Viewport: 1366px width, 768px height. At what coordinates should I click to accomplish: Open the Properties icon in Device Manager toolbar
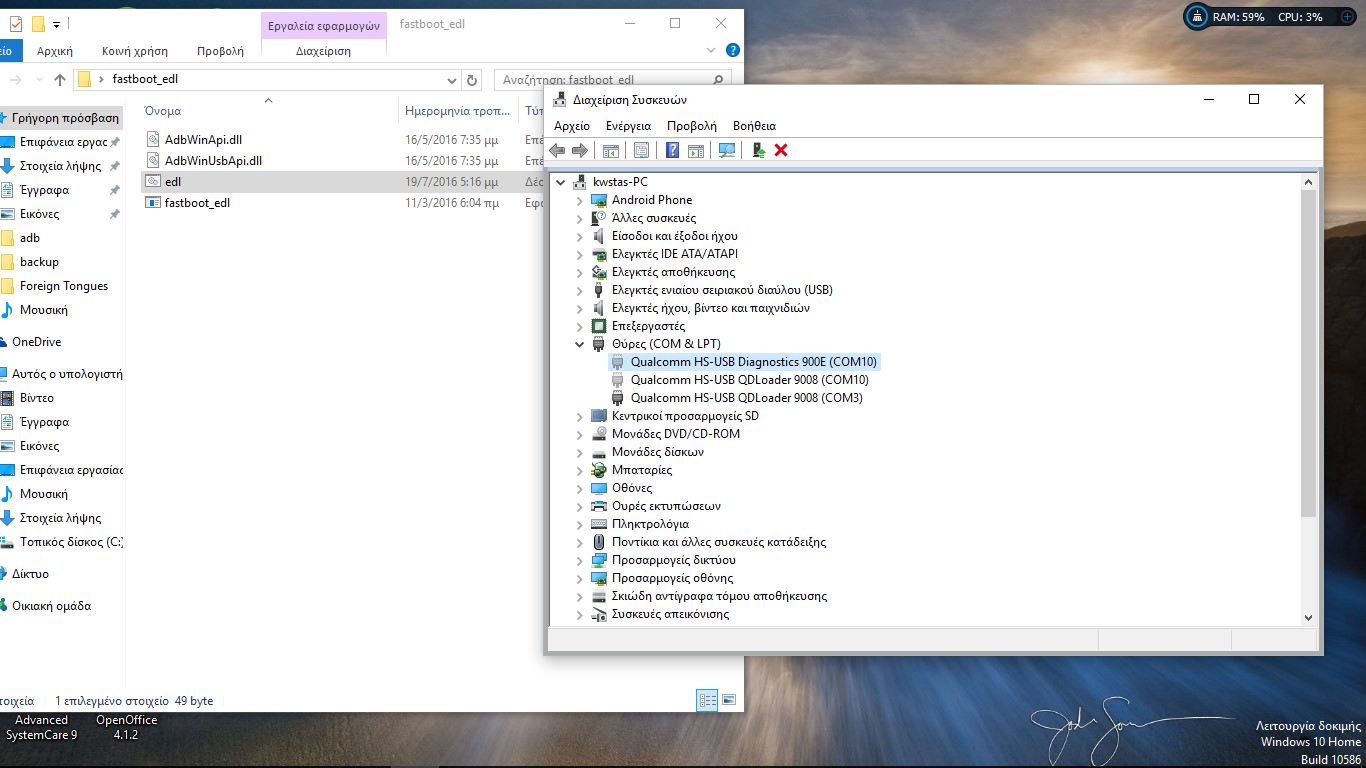tap(641, 150)
